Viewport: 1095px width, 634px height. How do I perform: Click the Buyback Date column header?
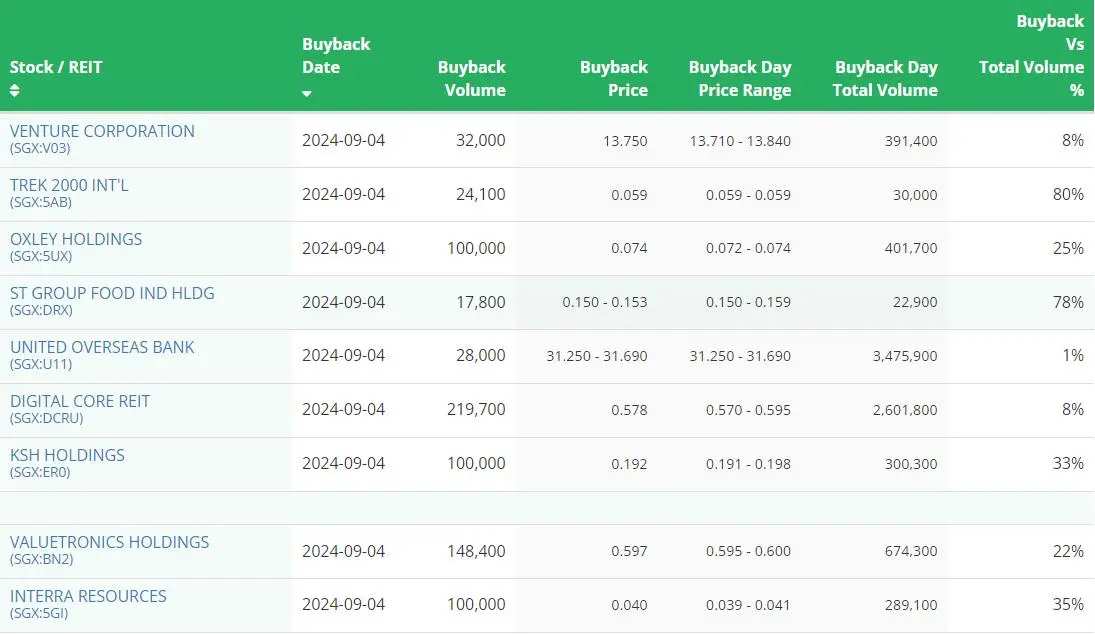(x=336, y=56)
